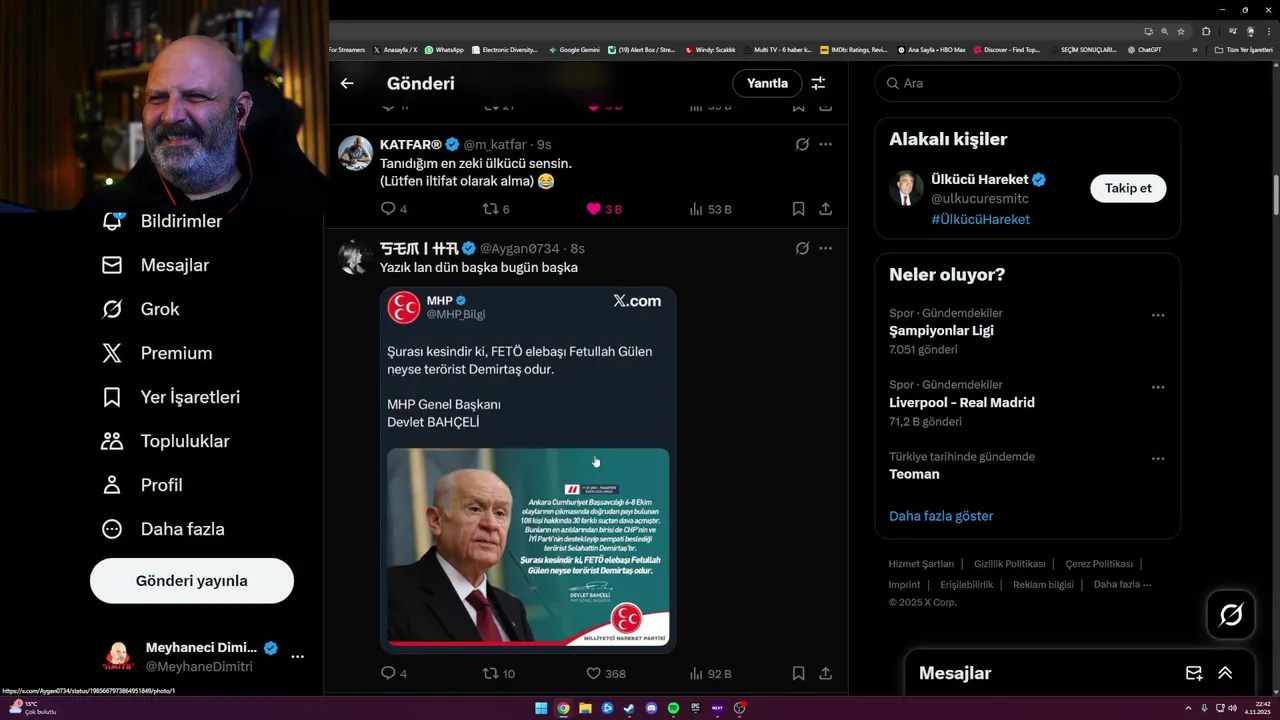Open Aygan0734 profile avatar
The width and height of the screenshot is (1280, 720).
[355, 257]
